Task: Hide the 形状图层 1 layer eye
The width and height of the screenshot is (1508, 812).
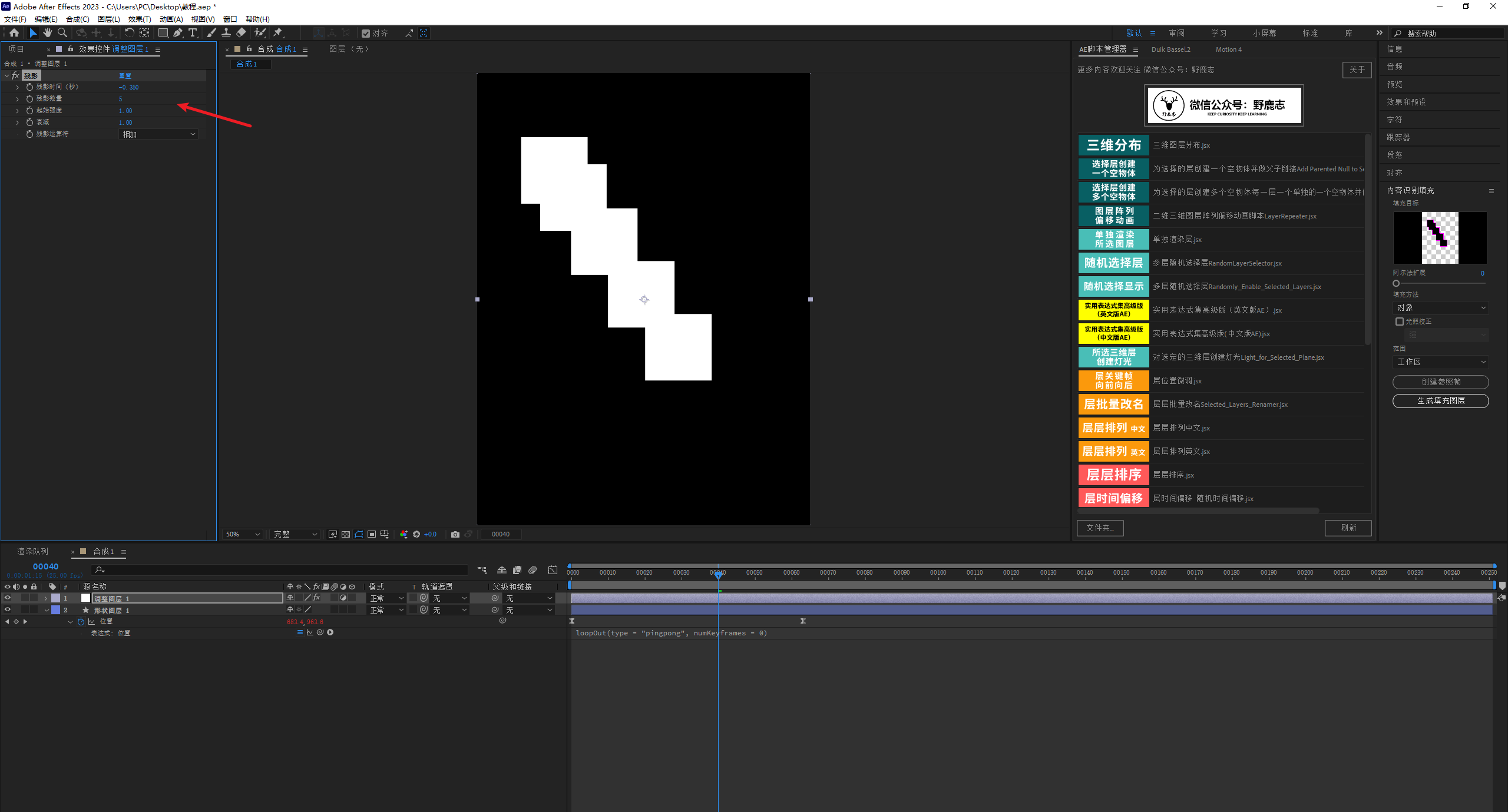Action: coord(8,610)
